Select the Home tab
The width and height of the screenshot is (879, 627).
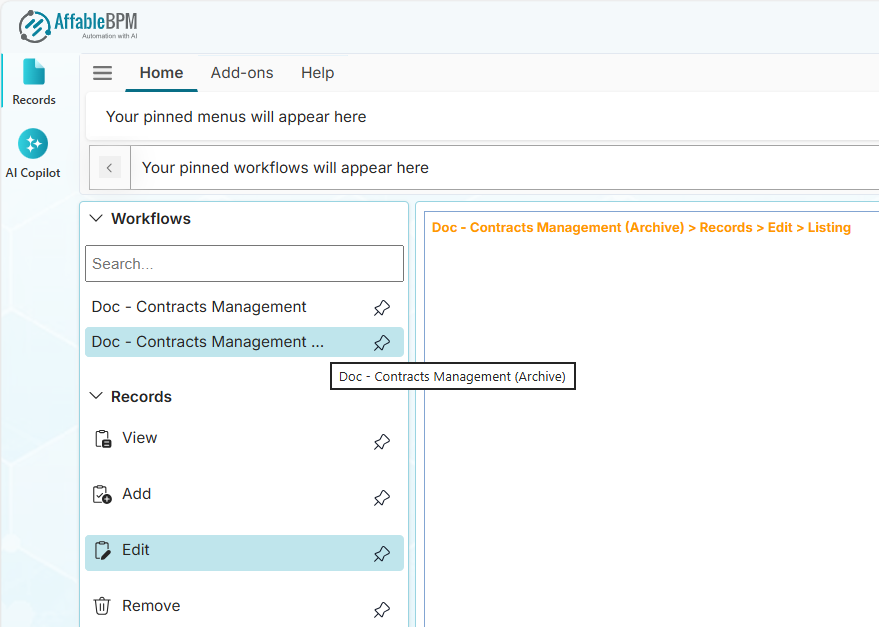(x=161, y=73)
